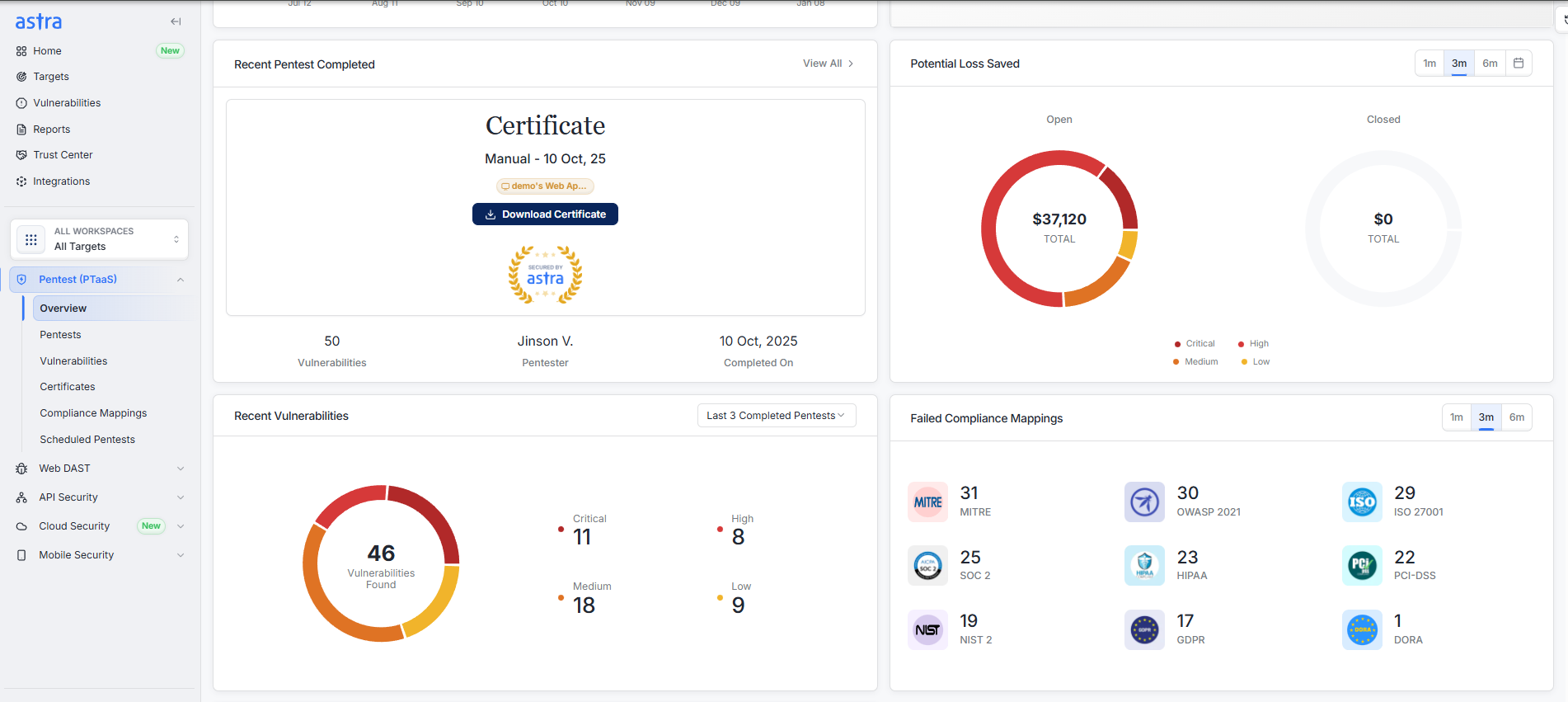Click the MITRE compliance logo
Image resolution: width=1568 pixels, height=702 pixels.
(928, 502)
